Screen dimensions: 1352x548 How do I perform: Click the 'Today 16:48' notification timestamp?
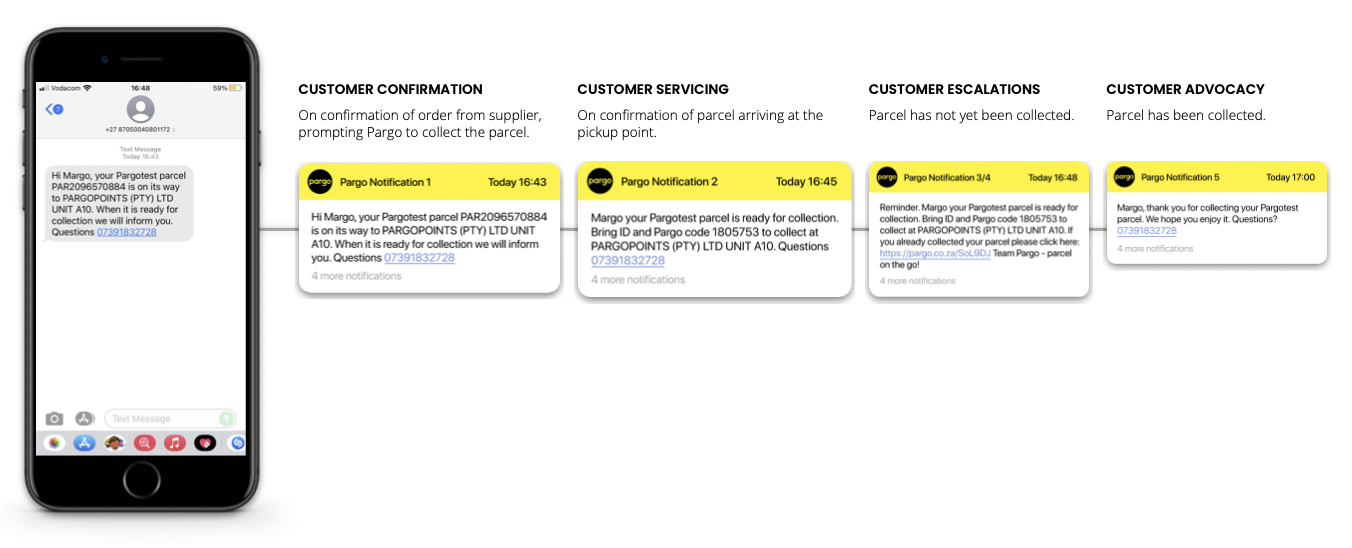coord(1053,177)
